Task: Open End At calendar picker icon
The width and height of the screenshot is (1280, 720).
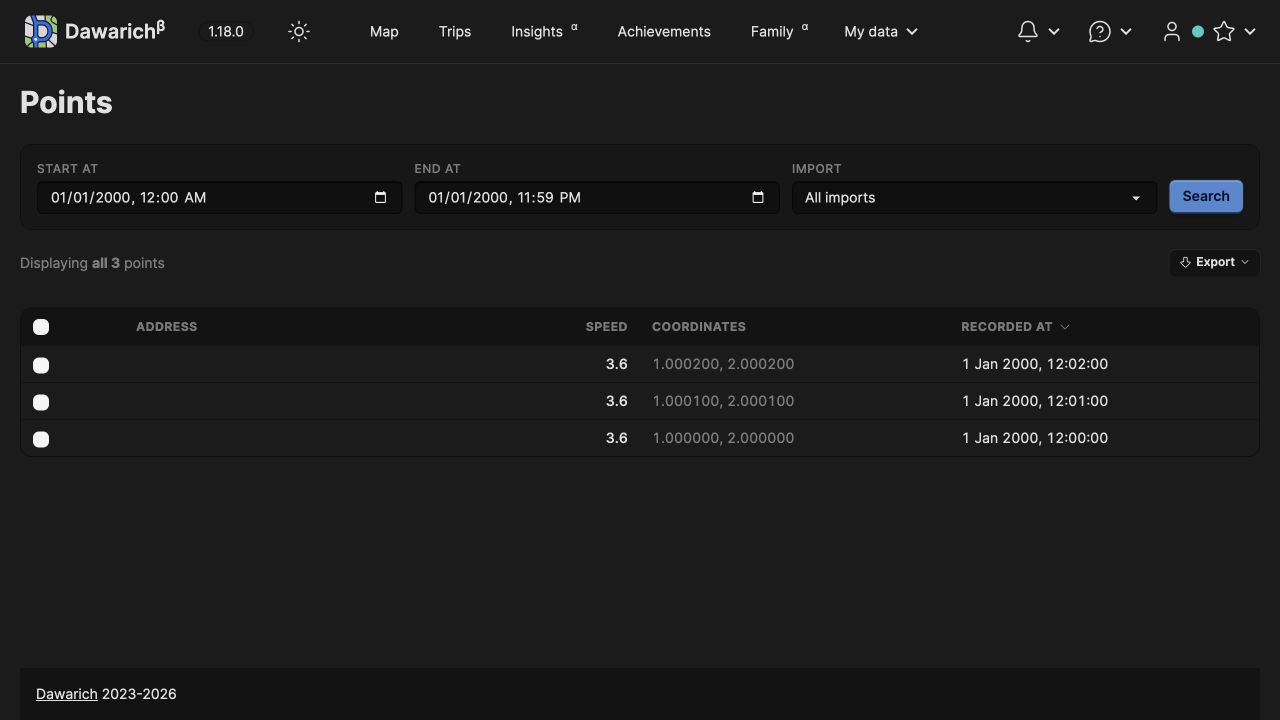Action: pyautogui.click(x=758, y=197)
